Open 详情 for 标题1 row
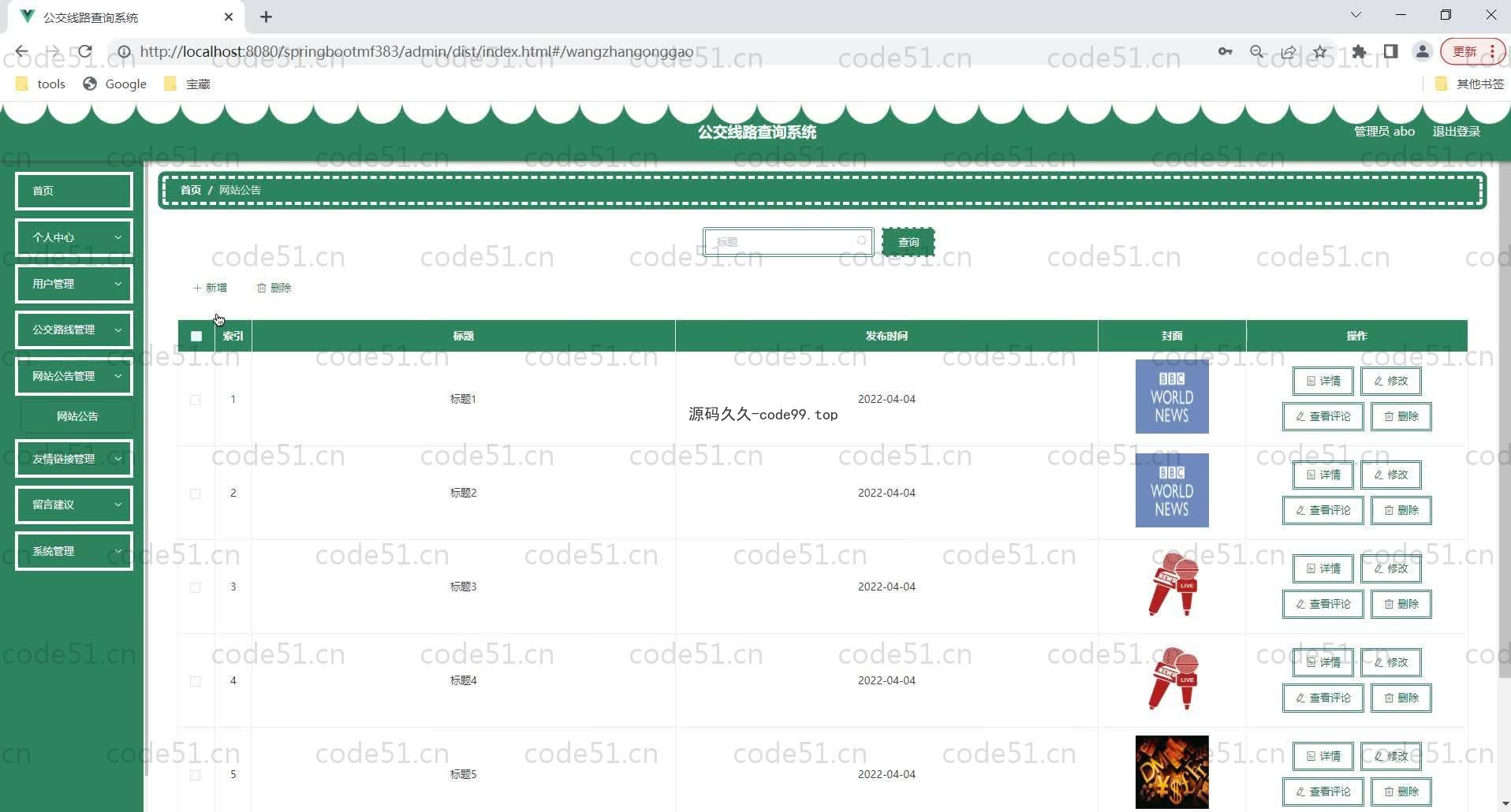The height and width of the screenshot is (812, 1511). pyautogui.click(x=1323, y=381)
